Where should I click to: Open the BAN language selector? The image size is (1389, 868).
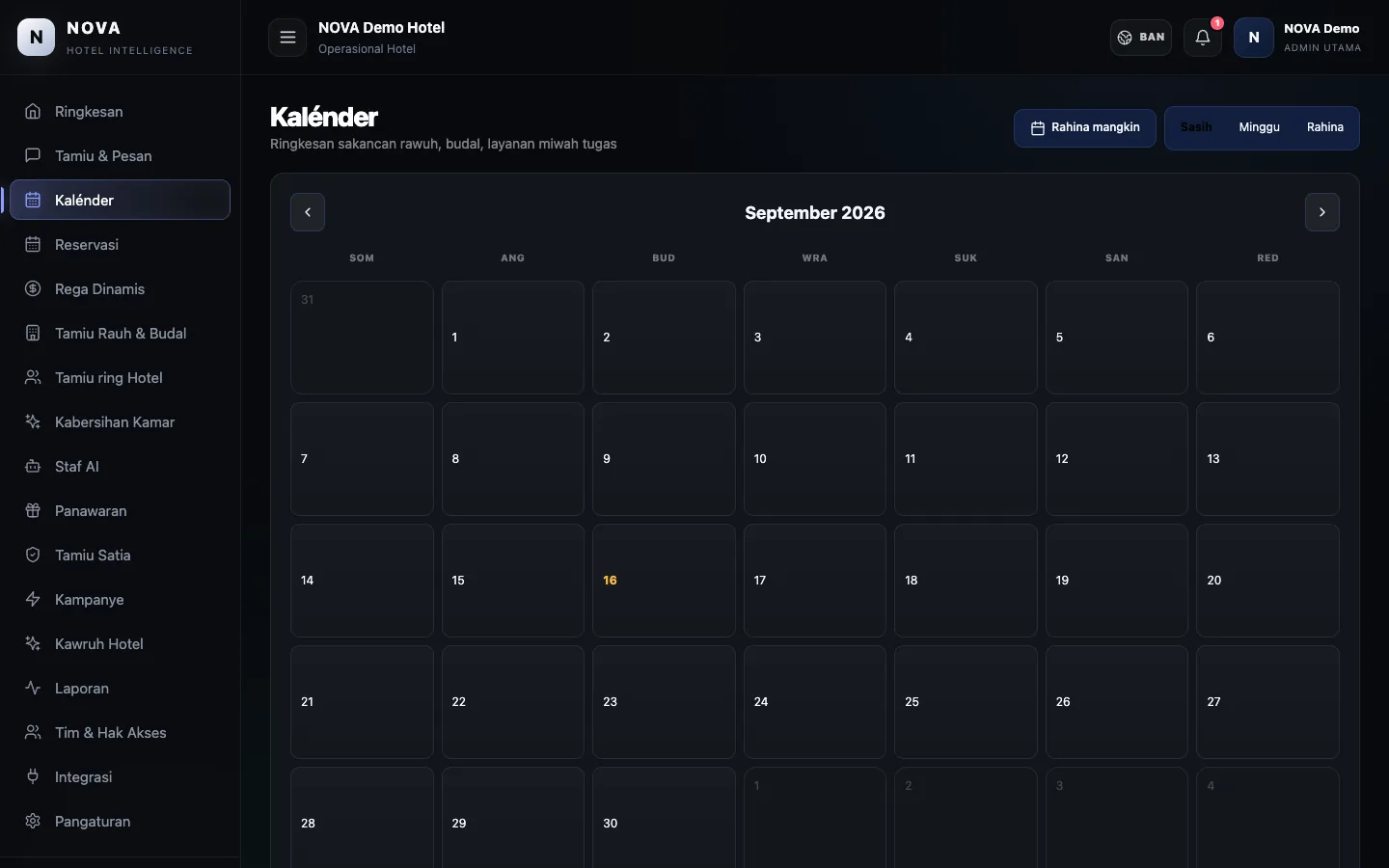coord(1141,38)
